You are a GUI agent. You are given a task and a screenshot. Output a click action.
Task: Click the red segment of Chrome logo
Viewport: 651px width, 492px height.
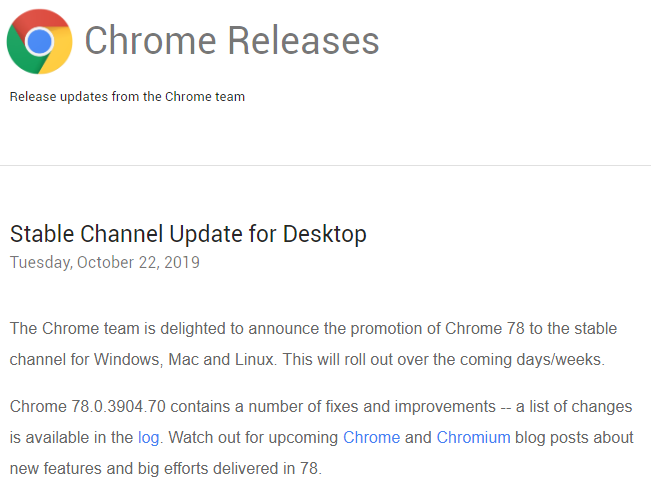tap(42, 19)
